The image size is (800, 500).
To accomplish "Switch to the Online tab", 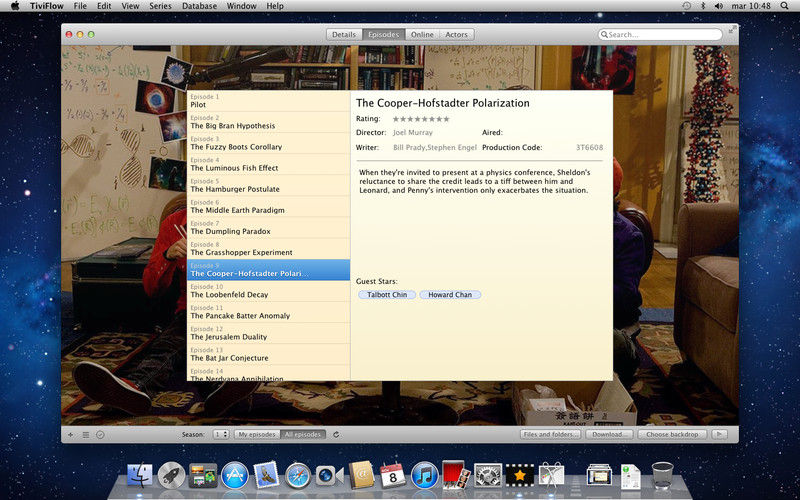I will (x=422, y=35).
